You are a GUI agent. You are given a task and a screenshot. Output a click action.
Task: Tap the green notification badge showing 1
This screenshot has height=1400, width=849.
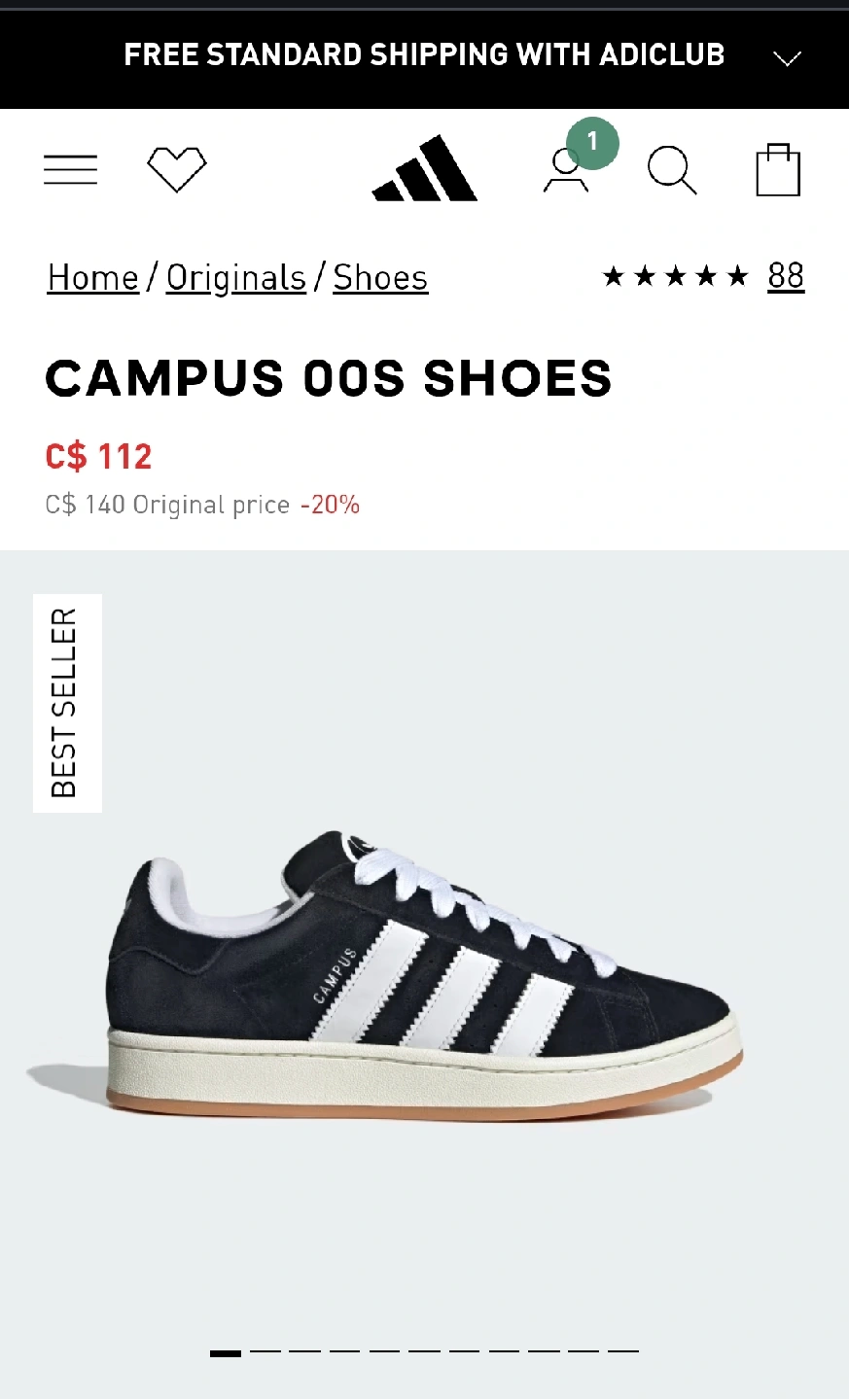click(592, 143)
